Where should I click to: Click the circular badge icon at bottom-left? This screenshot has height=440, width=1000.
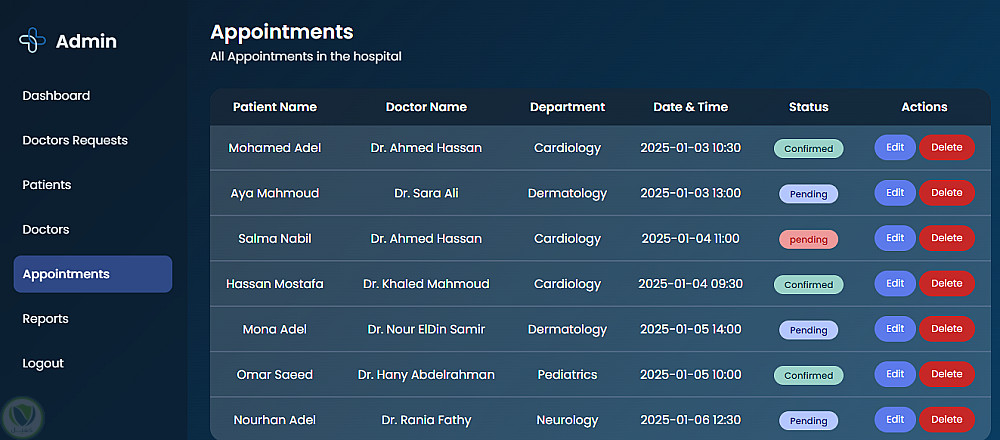(20, 416)
